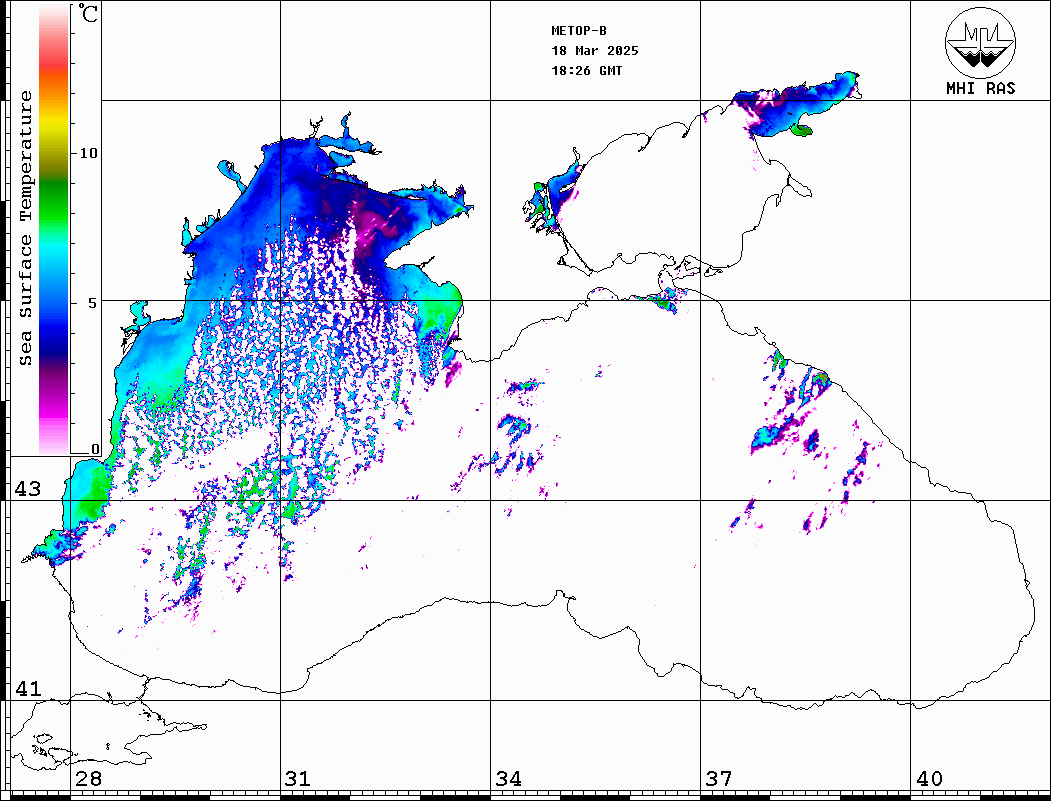Click the "MHI RAS" label text
1051x801 pixels.
click(981, 88)
